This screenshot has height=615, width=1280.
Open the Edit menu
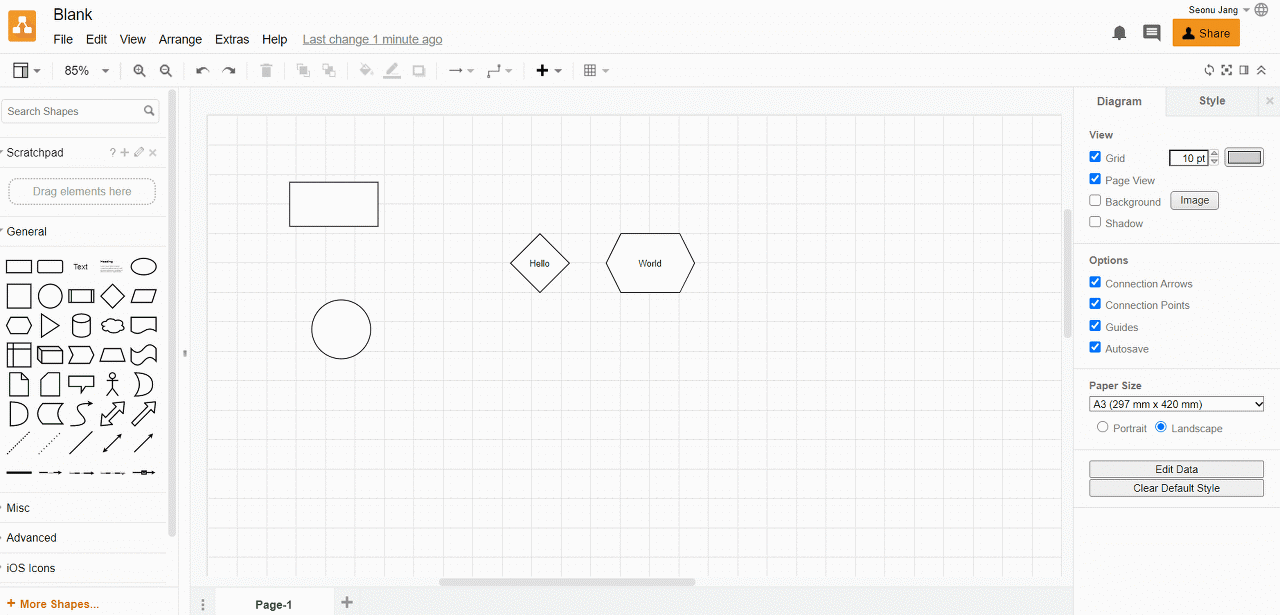pos(96,40)
